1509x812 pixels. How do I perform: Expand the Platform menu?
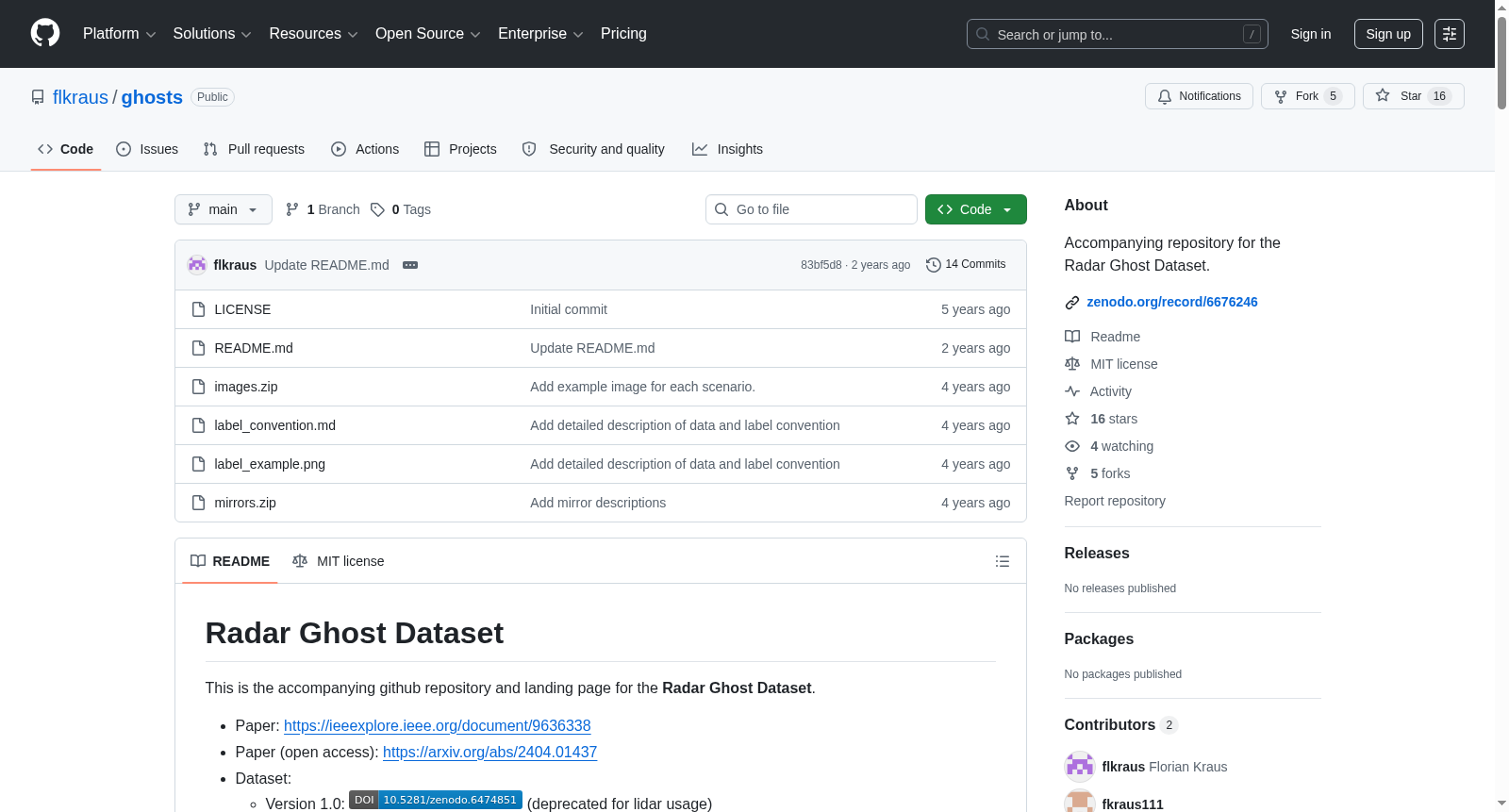[119, 34]
